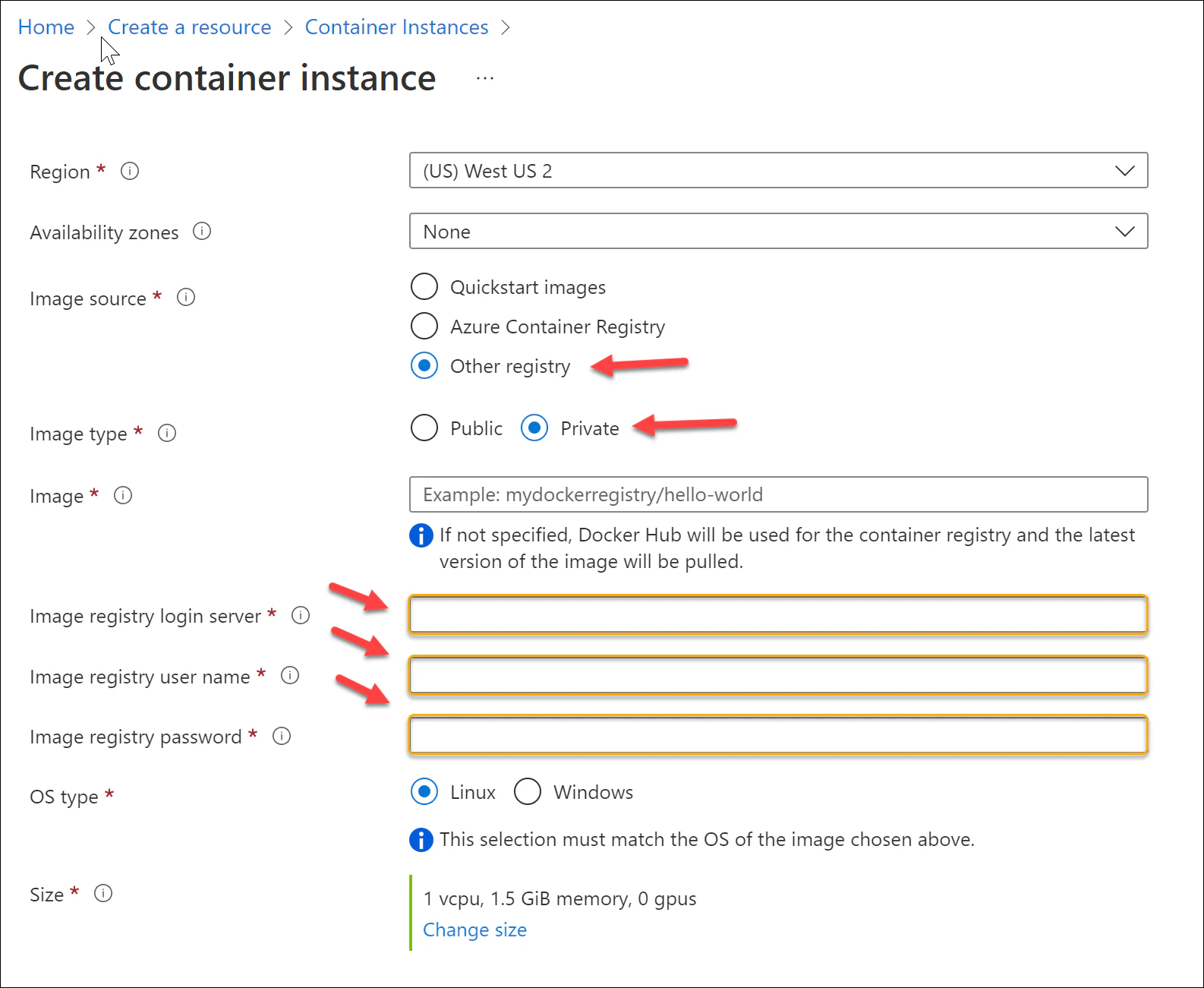The image size is (1204, 988).
Task: Choose Public image type
Action: pyautogui.click(x=424, y=428)
